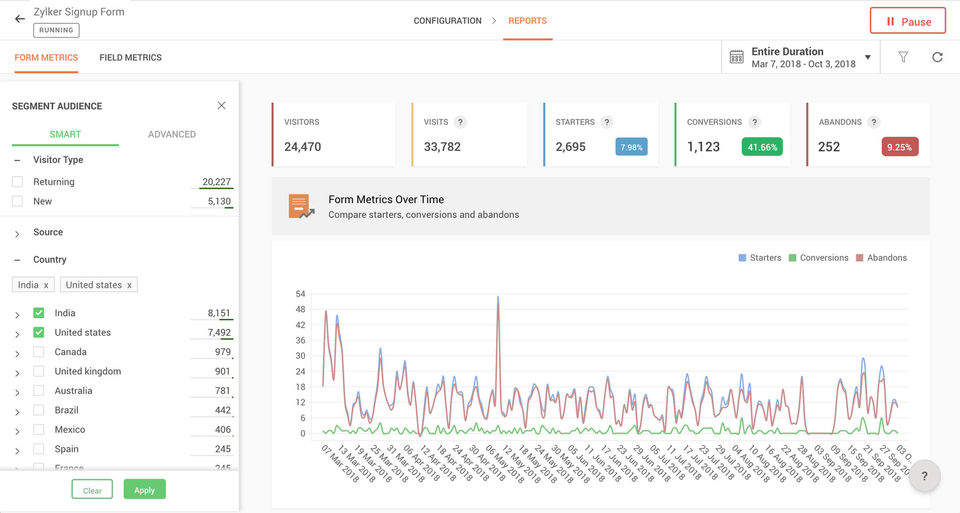
Task: Tick the Canada country checkbox
Action: [x=38, y=352]
